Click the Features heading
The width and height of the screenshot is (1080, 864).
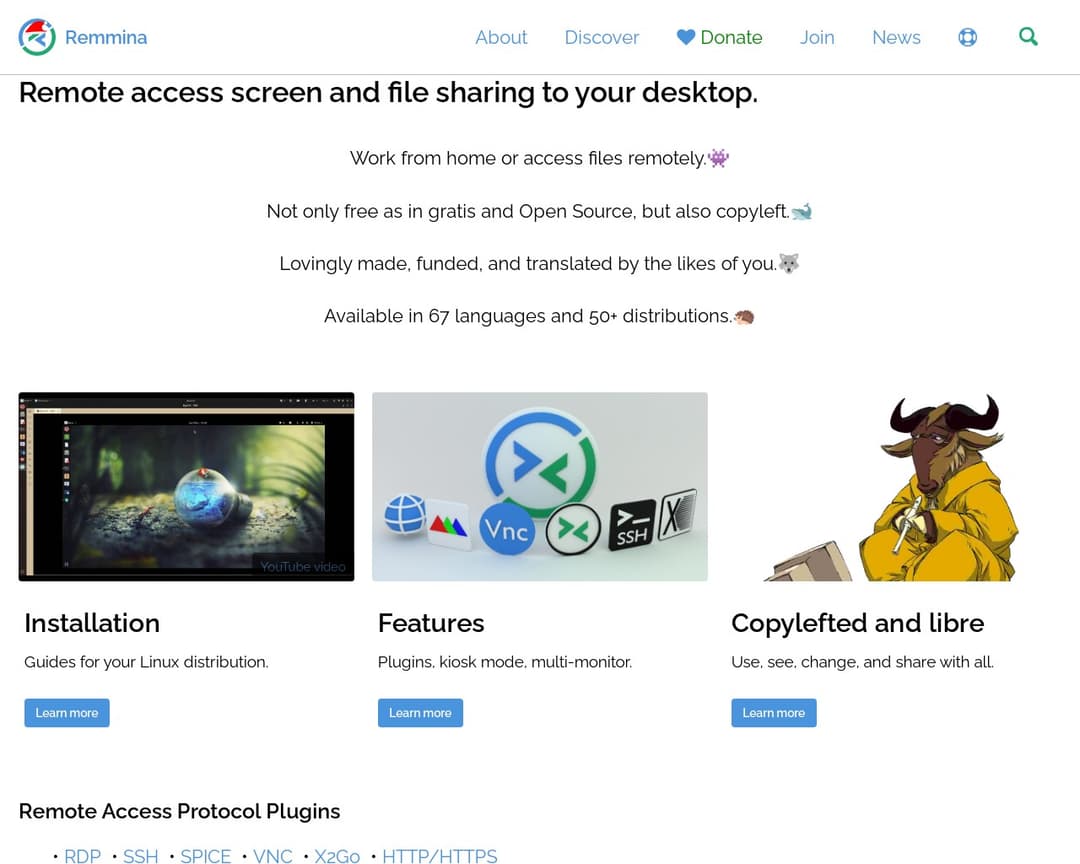pyautogui.click(x=431, y=623)
